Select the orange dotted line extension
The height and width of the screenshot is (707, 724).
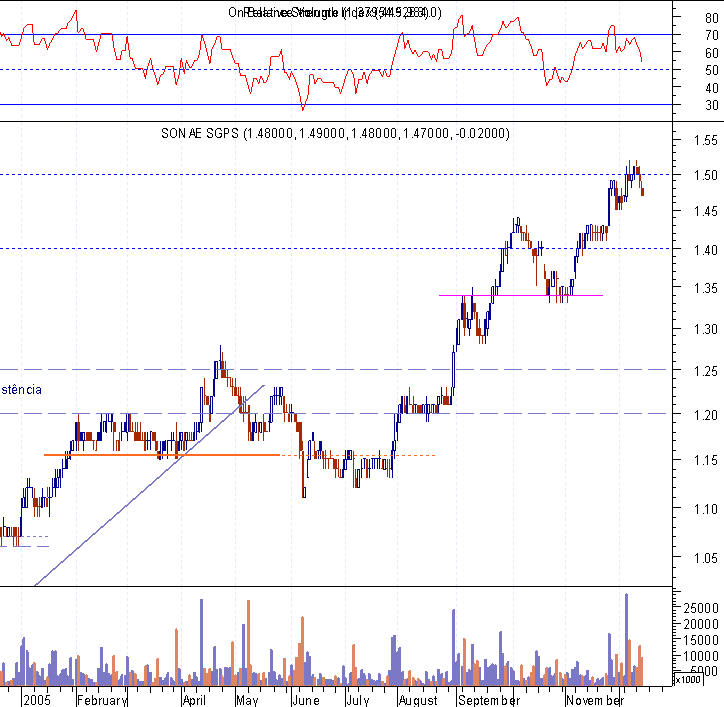(x=358, y=455)
